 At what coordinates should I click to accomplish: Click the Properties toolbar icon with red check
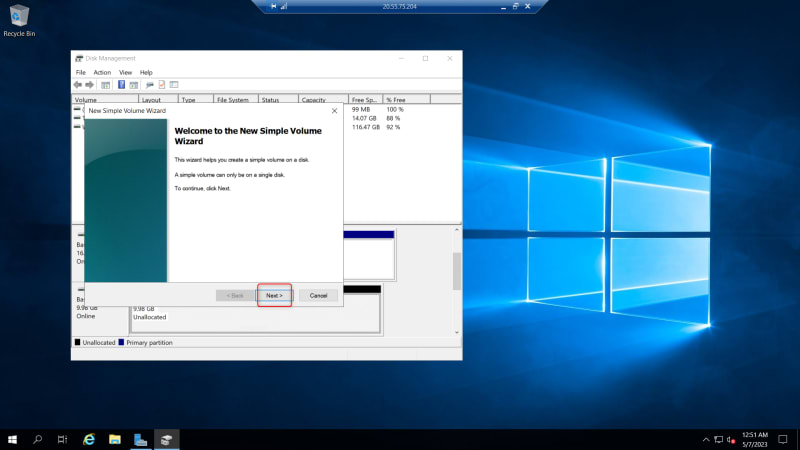coord(162,85)
